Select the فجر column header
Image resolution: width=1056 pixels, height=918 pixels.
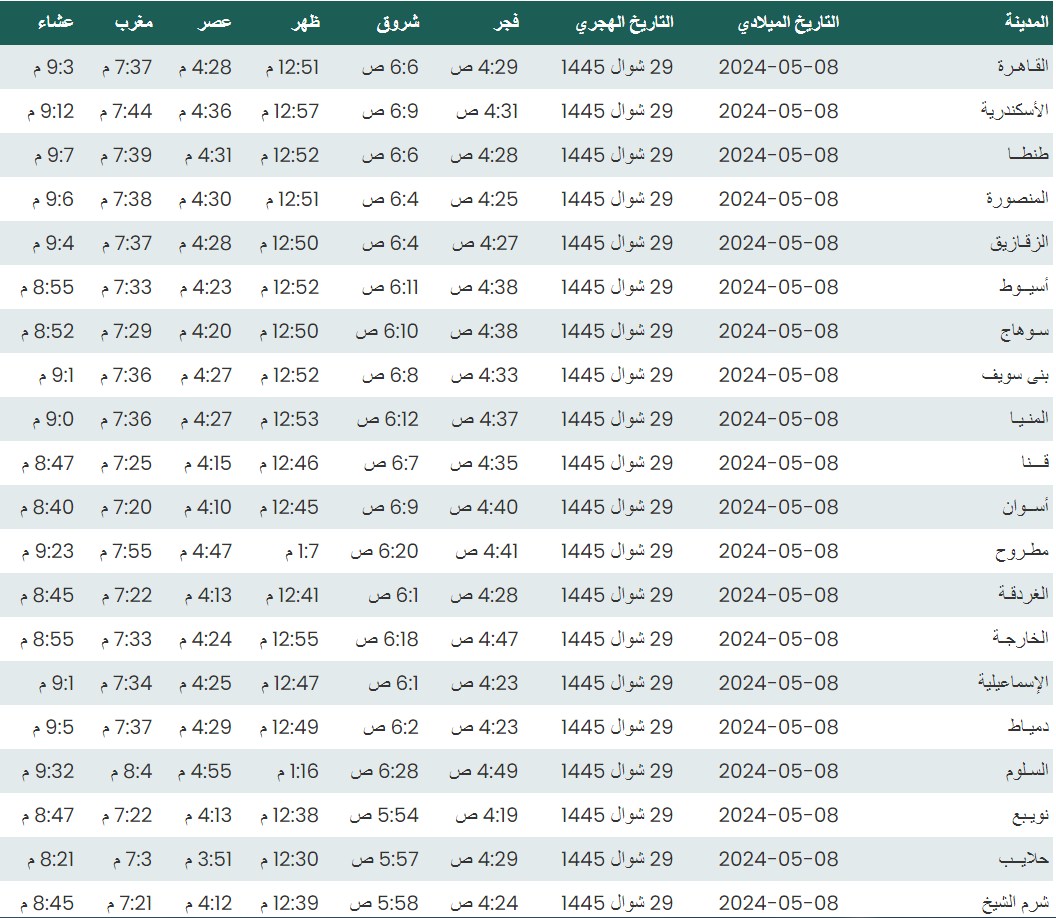(x=503, y=22)
